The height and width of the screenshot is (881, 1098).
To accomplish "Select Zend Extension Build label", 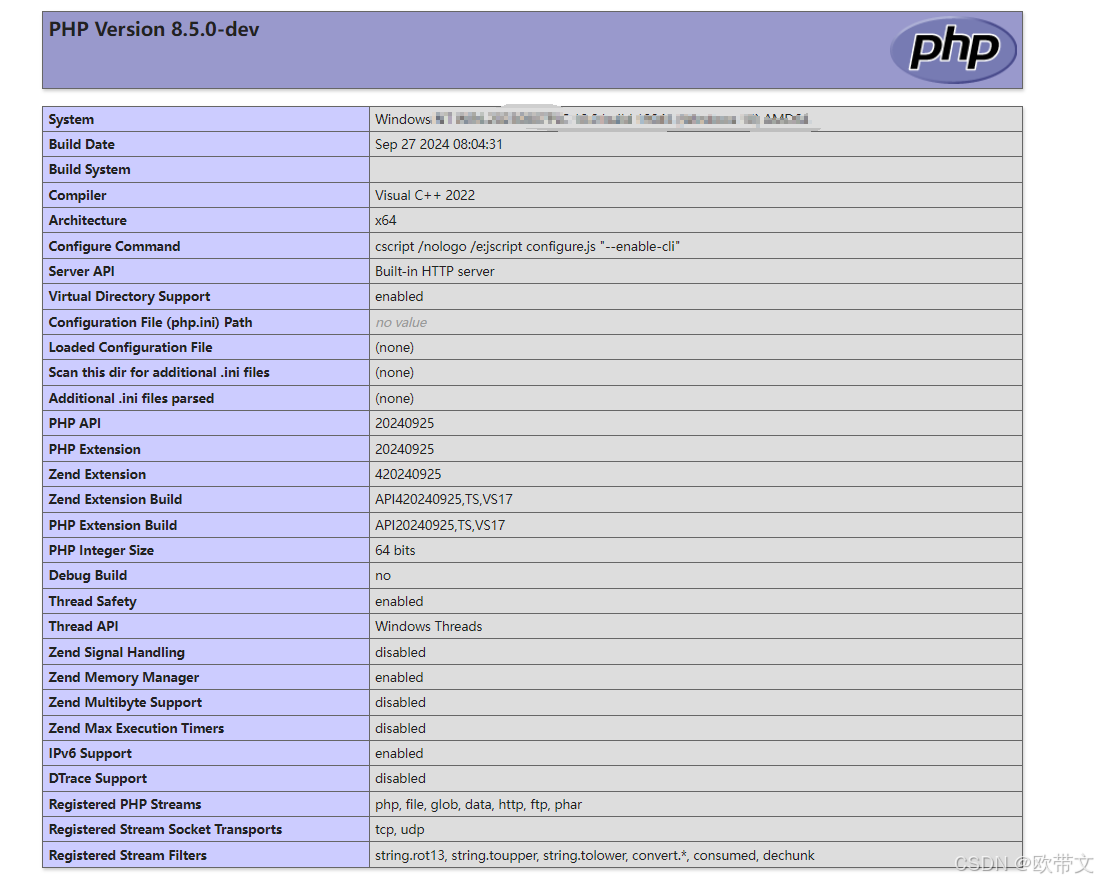I will coord(116,499).
